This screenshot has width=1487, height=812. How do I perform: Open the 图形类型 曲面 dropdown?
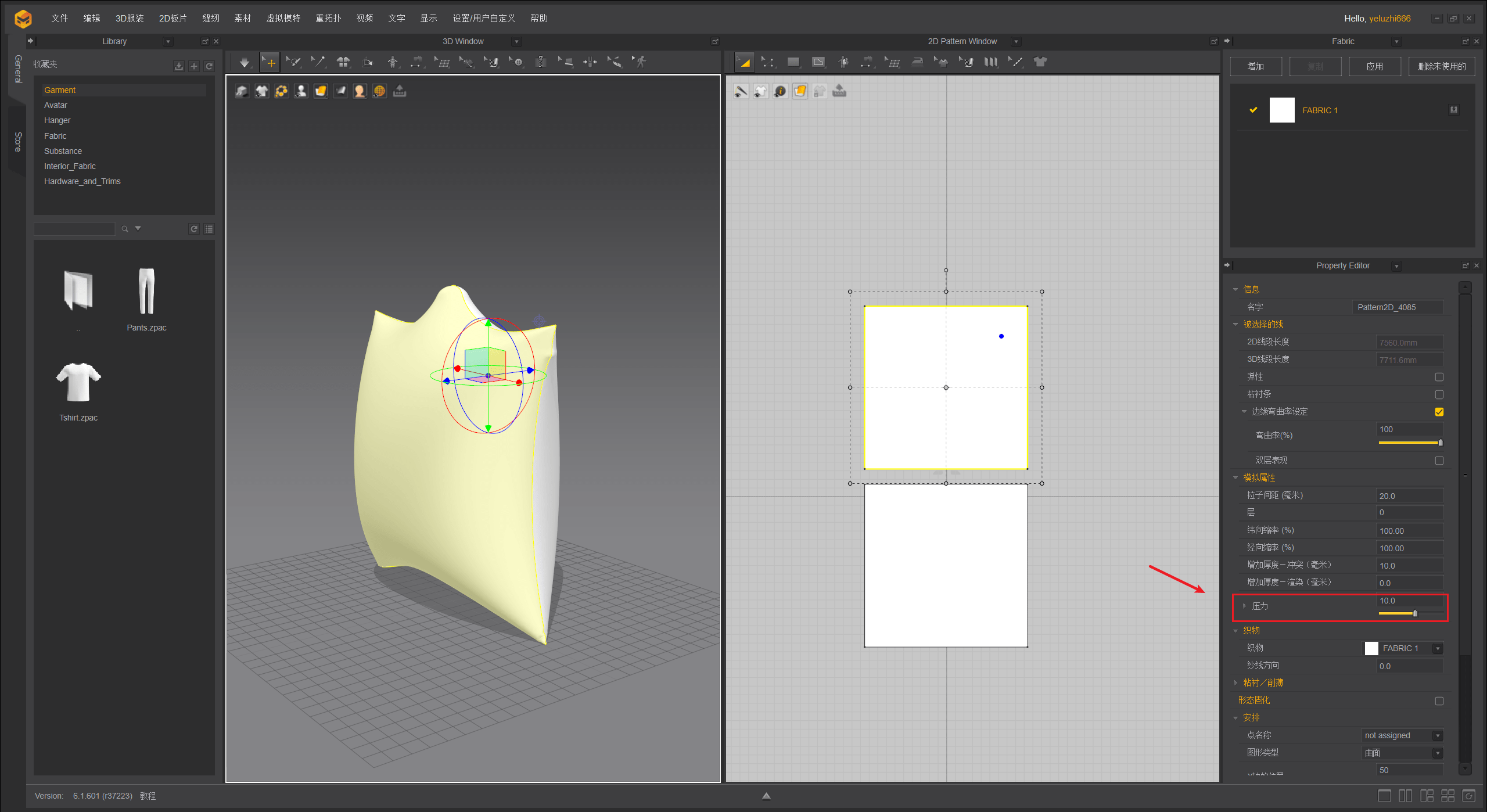click(1438, 753)
